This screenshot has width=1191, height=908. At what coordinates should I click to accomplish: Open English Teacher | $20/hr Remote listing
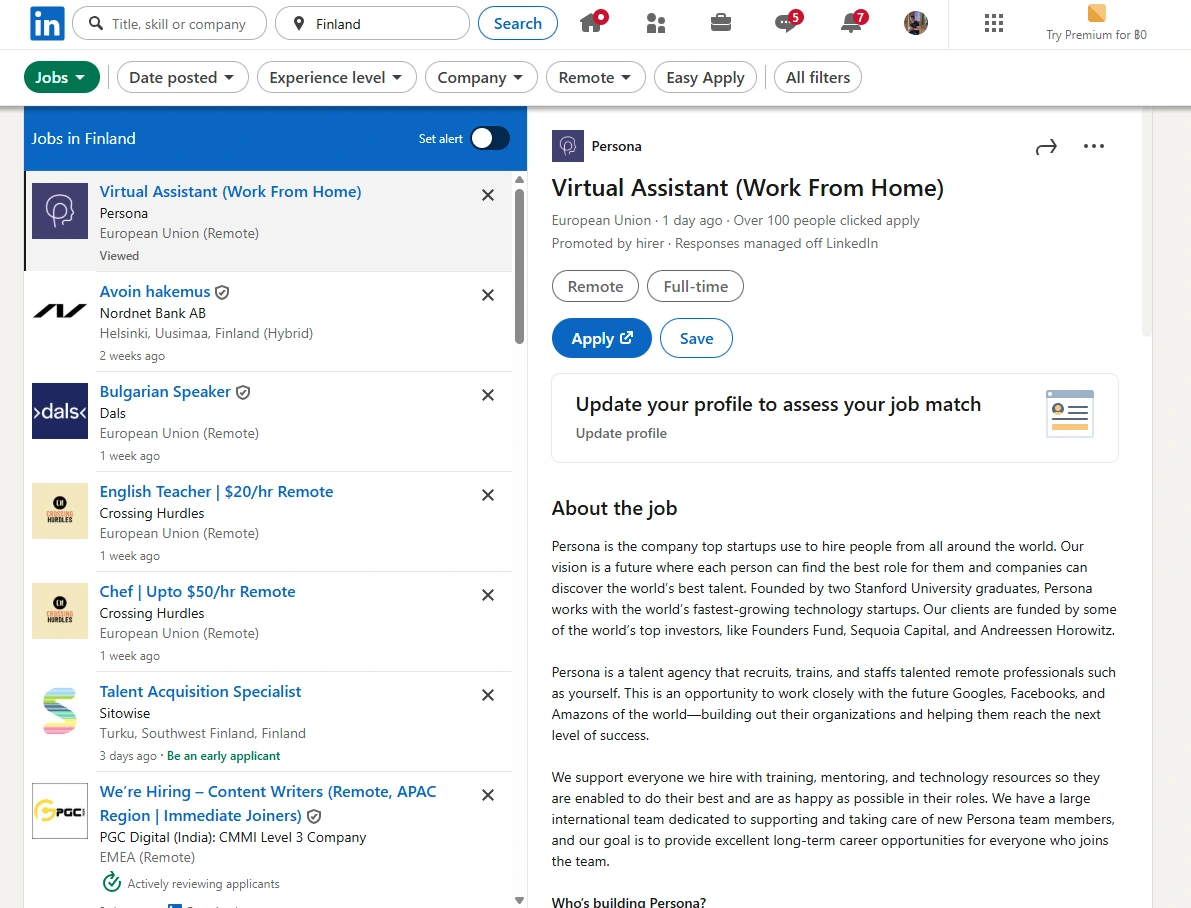point(216,492)
